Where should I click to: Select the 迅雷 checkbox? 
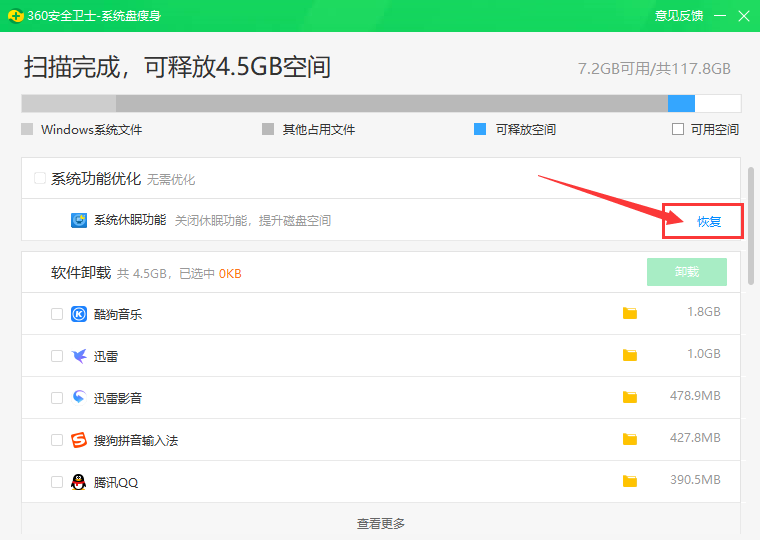pyautogui.click(x=57, y=356)
